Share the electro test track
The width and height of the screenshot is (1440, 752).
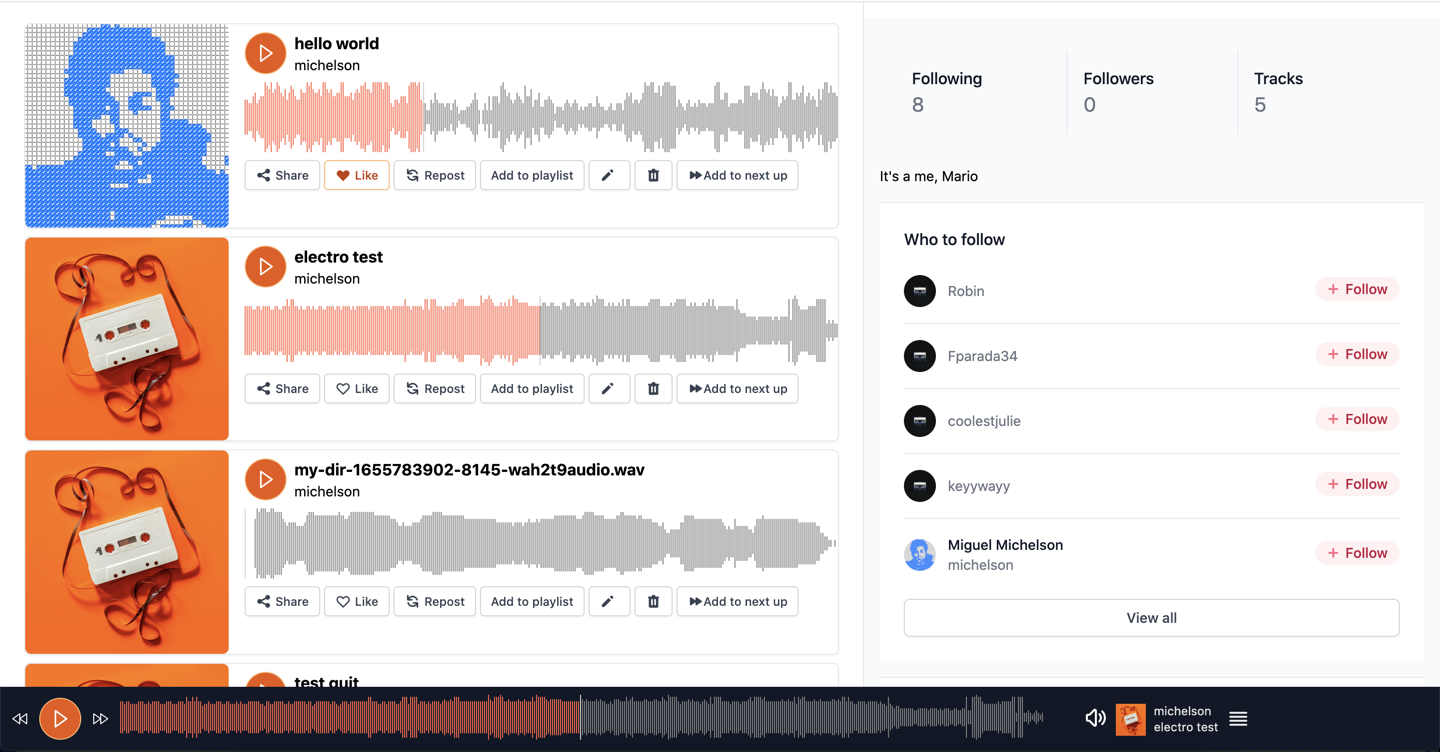(283, 388)
